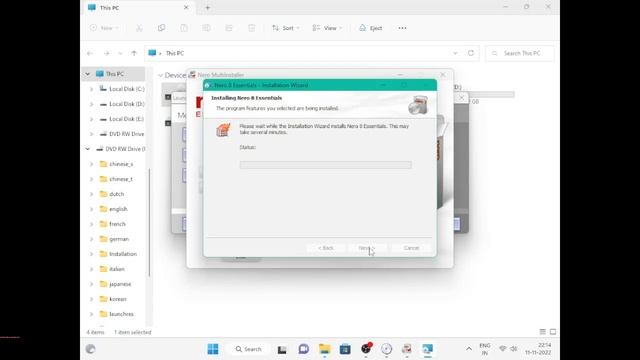Screen dimensions: 640x360
Task: Click the taskbar Search box
Action: [x=248, y=349]
